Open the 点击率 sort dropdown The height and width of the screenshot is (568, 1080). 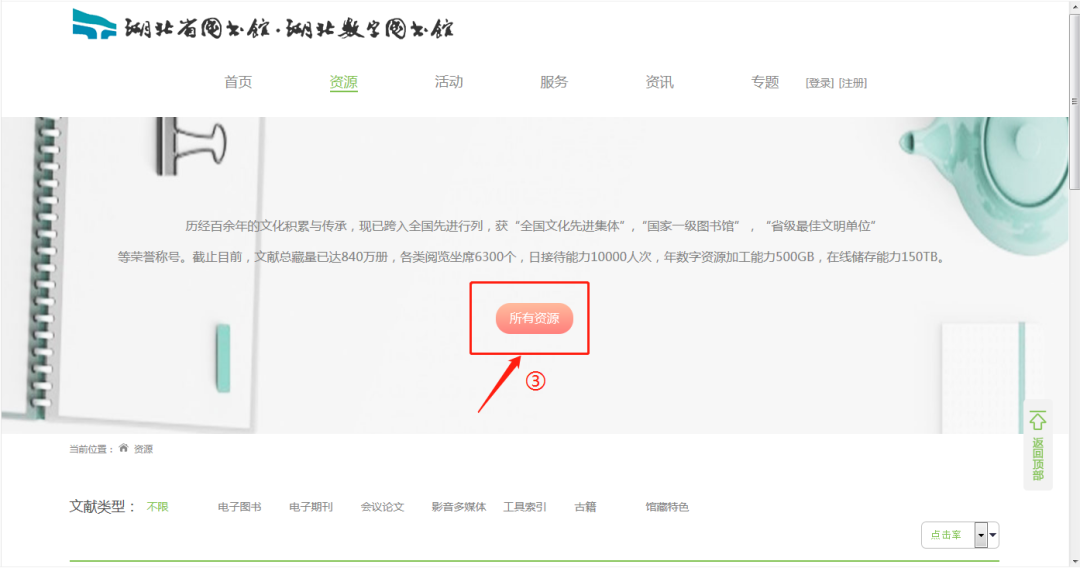pyautogui.click(x=960, y=535)
